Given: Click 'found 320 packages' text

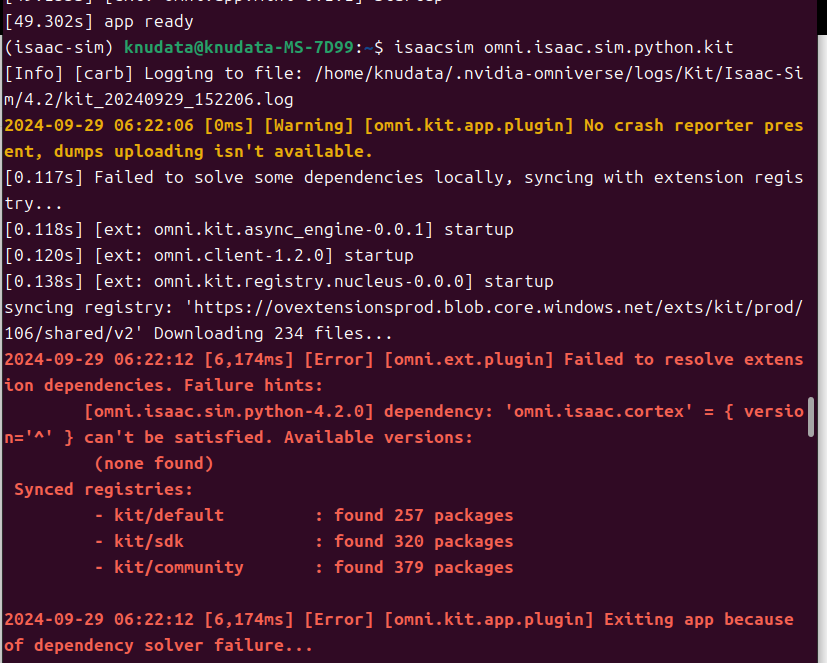Looking at the screenshot, I should coord(424,541).
